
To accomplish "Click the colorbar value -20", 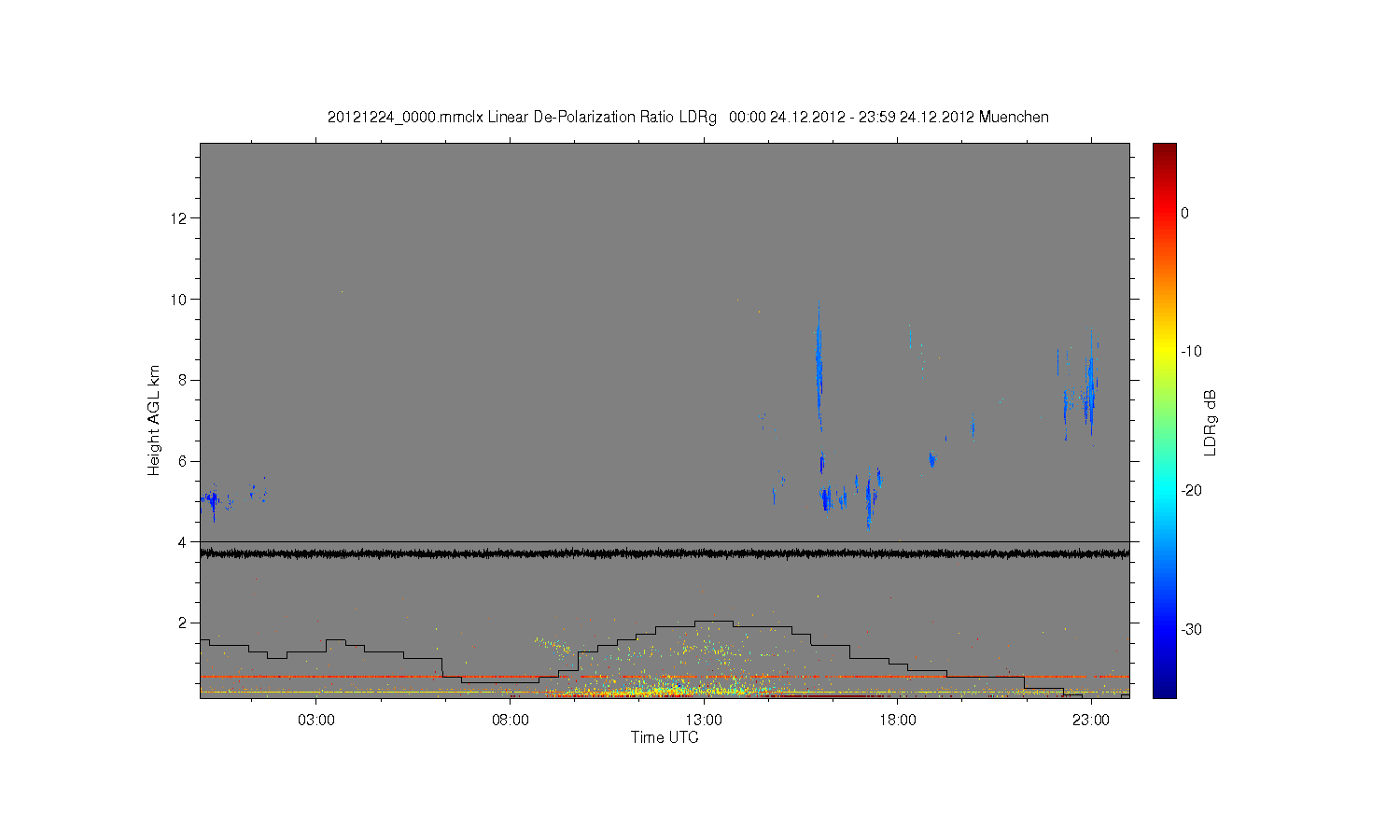I will tap(1191, 491).
